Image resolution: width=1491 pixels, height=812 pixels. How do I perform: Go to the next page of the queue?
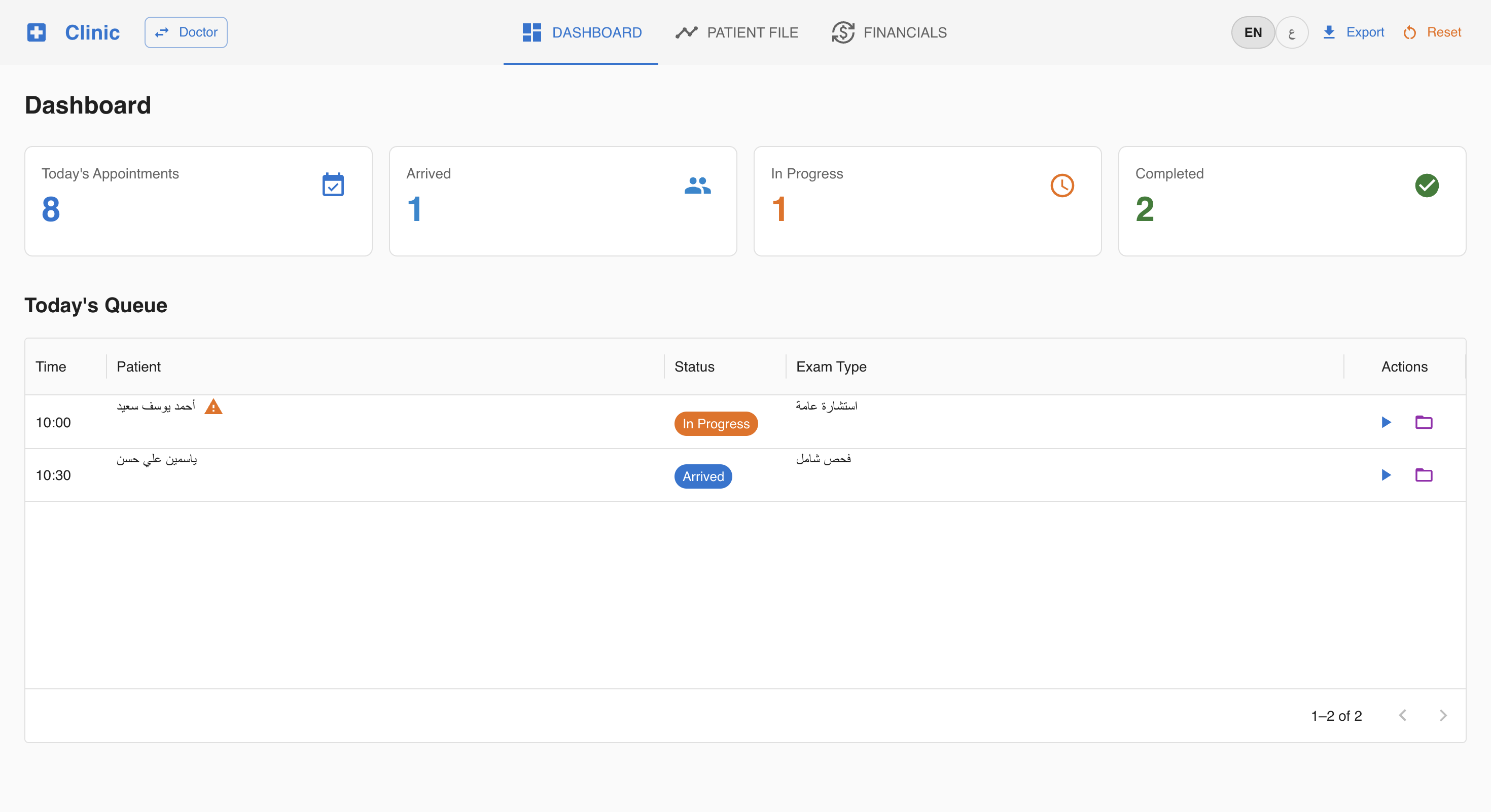1442,715
